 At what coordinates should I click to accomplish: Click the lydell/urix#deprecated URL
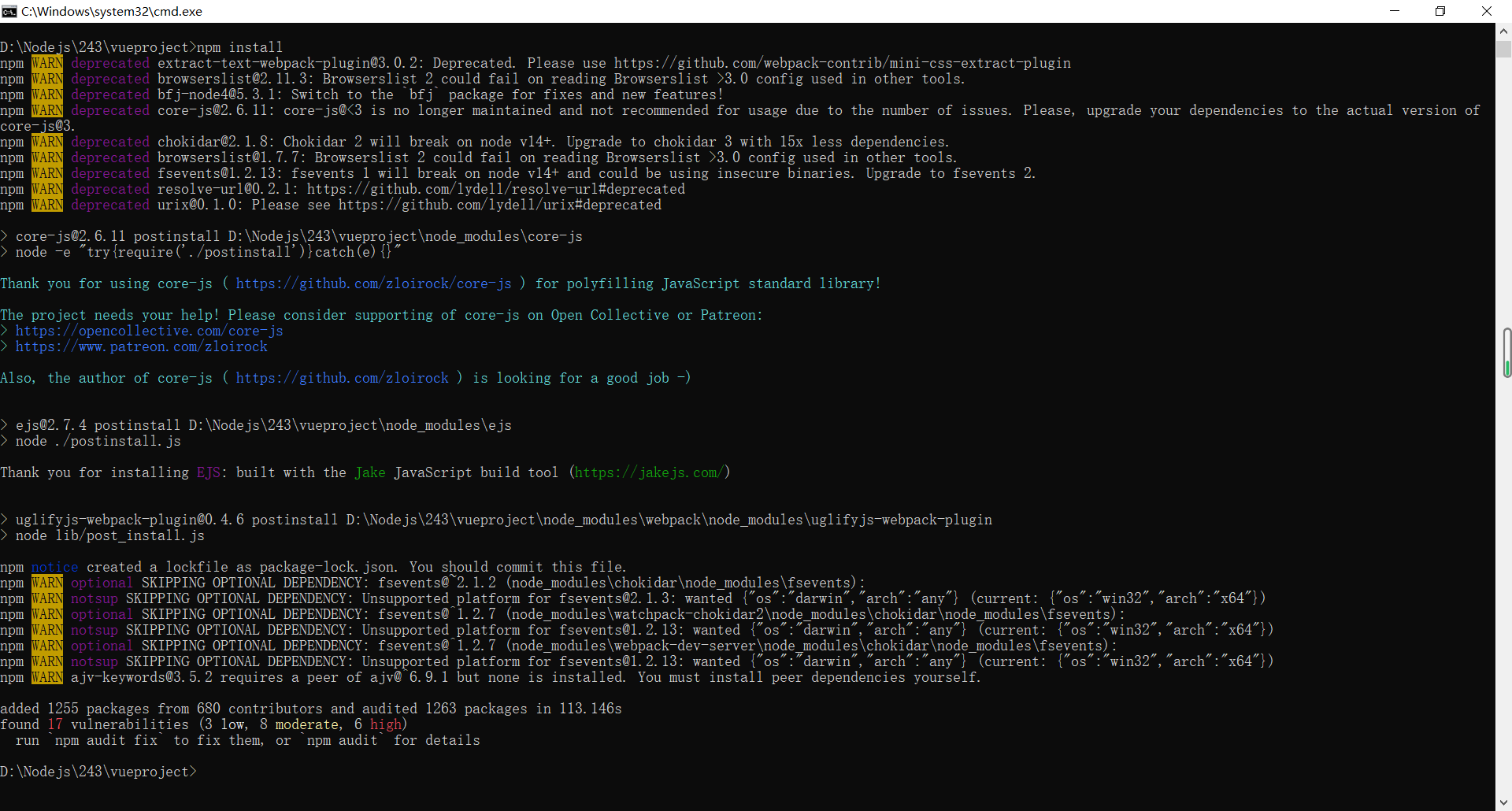[500, 205]
